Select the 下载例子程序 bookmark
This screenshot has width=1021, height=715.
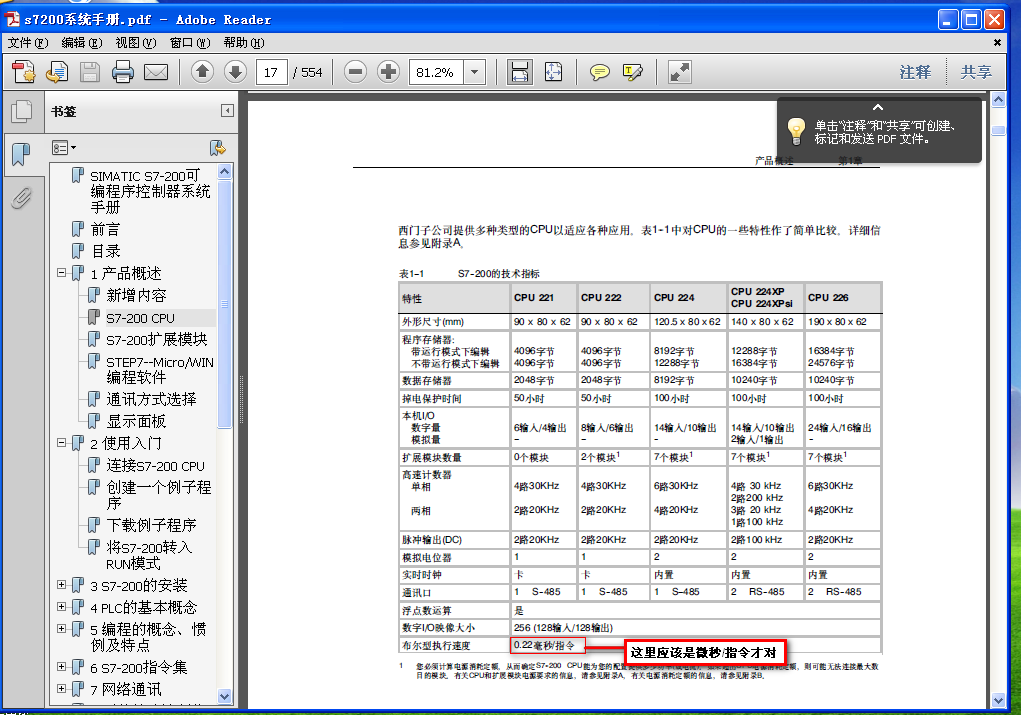tap(151, 525)
